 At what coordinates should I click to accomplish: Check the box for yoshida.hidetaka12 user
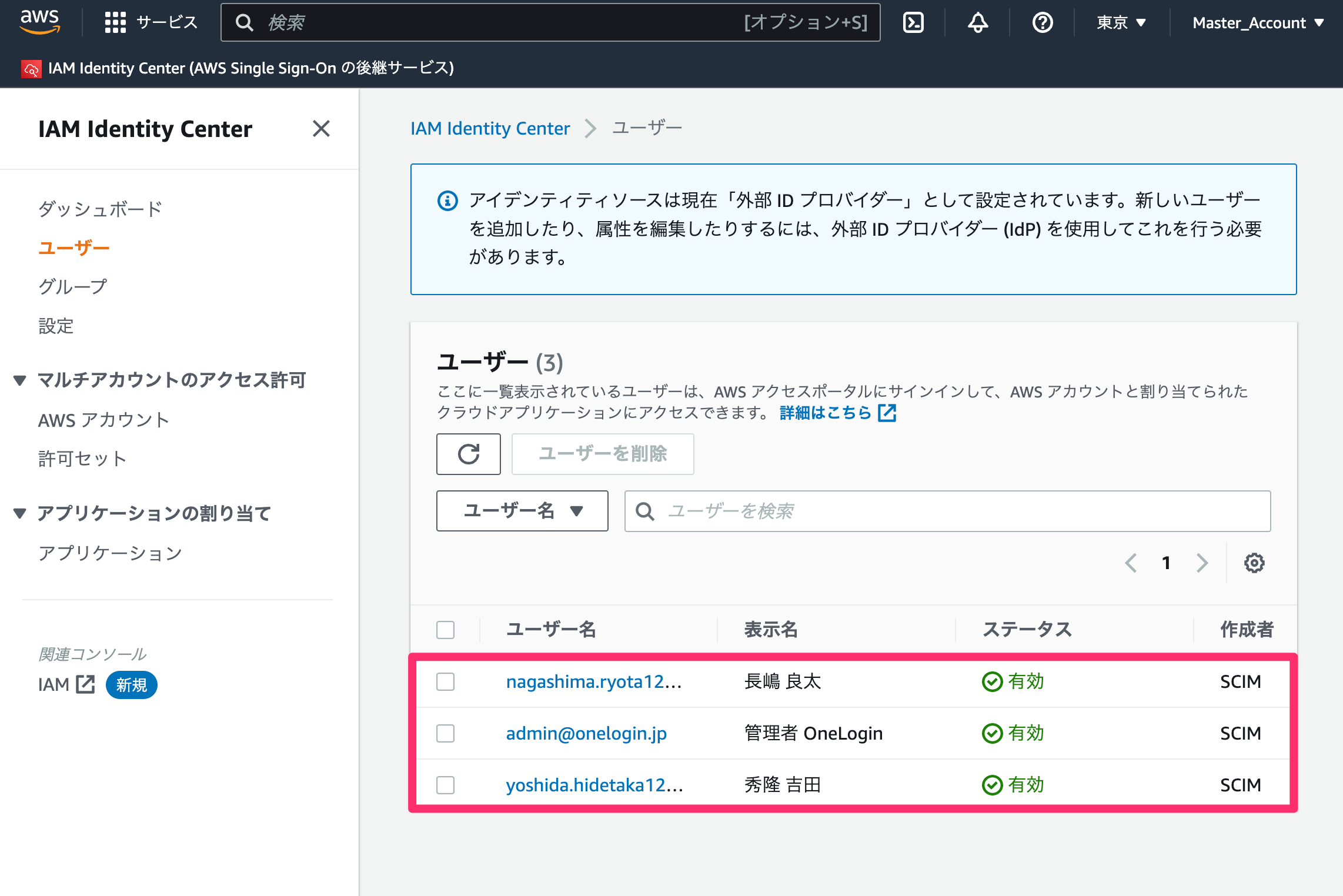click(446, 785)
